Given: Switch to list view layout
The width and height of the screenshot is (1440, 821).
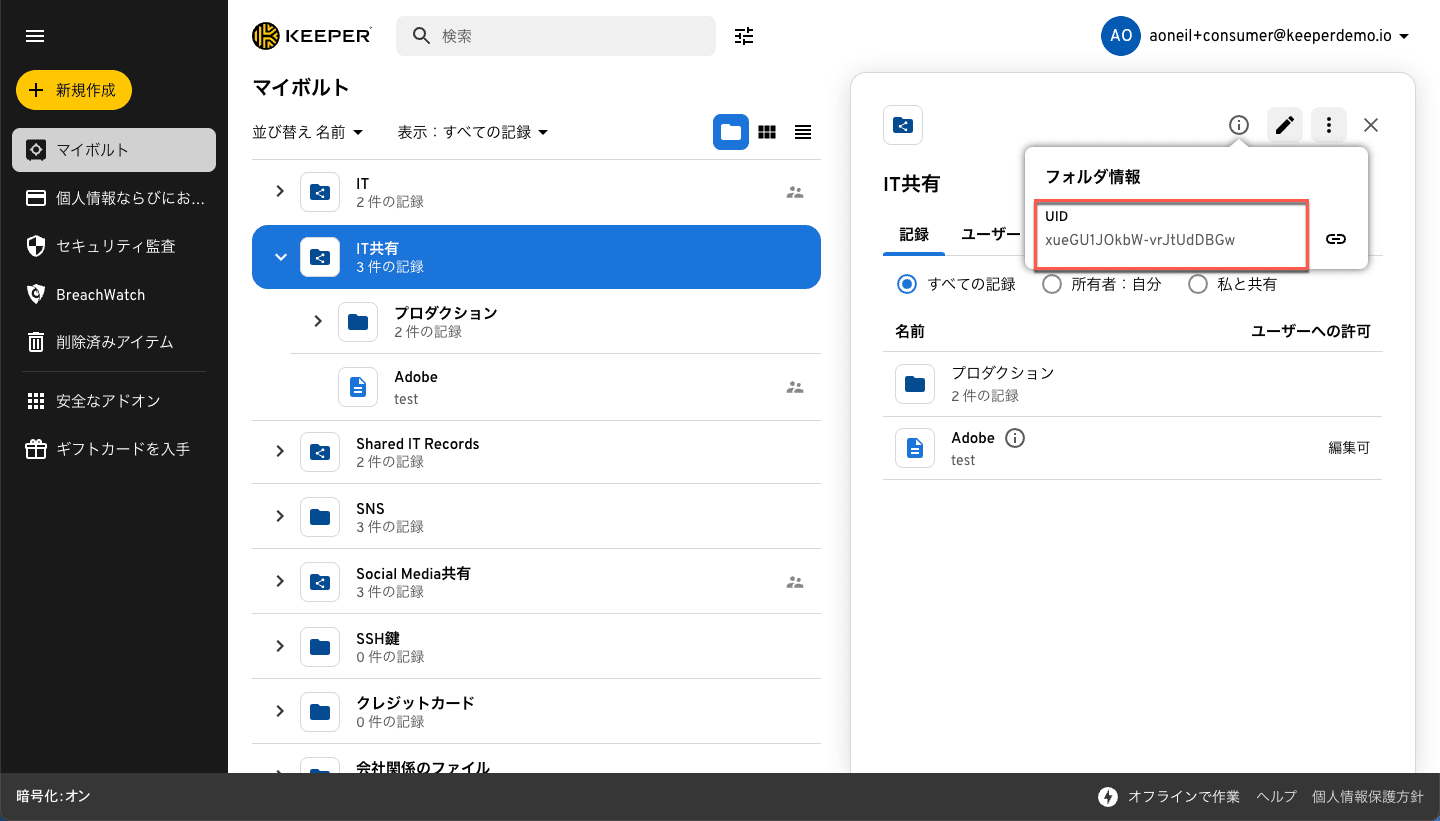Looking at the screenshot, I should point(803,132).
